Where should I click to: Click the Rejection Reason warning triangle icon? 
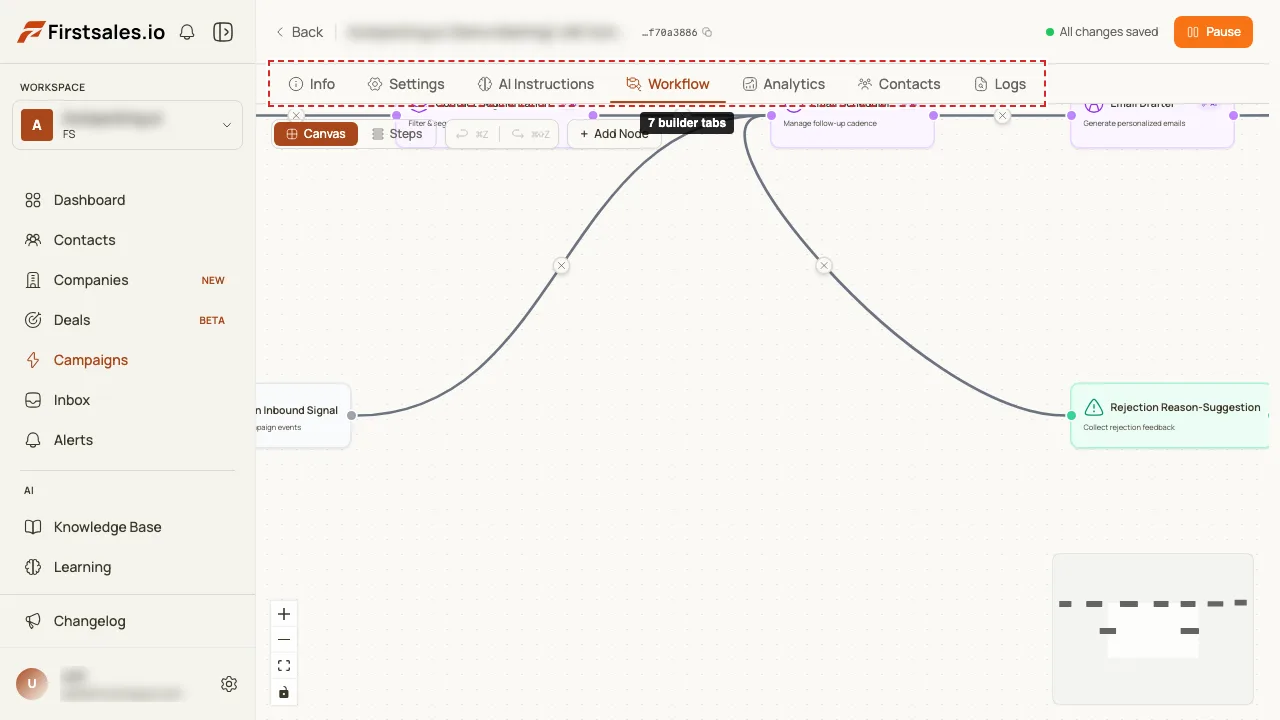pos(1094,407)
